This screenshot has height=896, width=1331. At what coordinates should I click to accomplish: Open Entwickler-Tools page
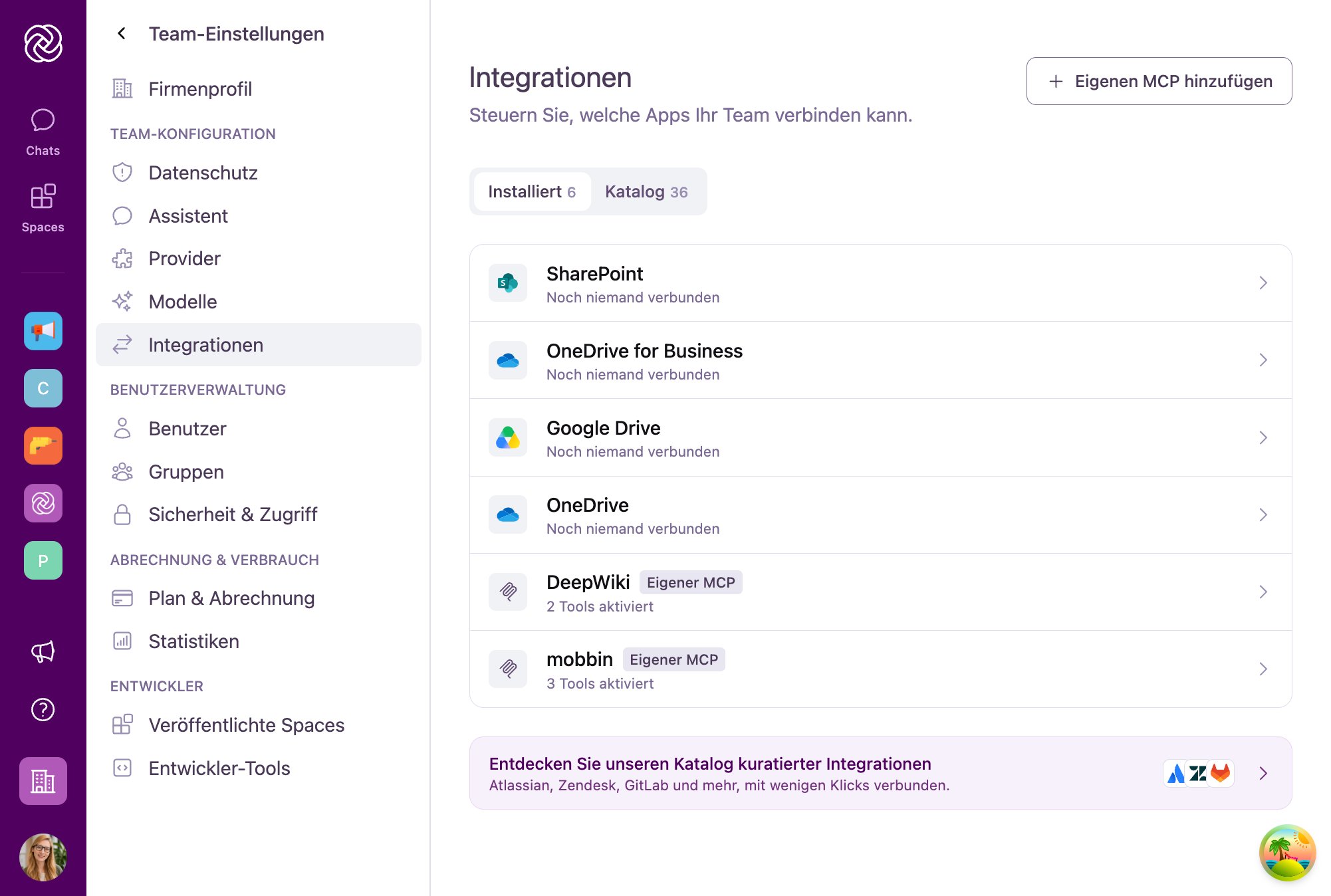point(259,768)
